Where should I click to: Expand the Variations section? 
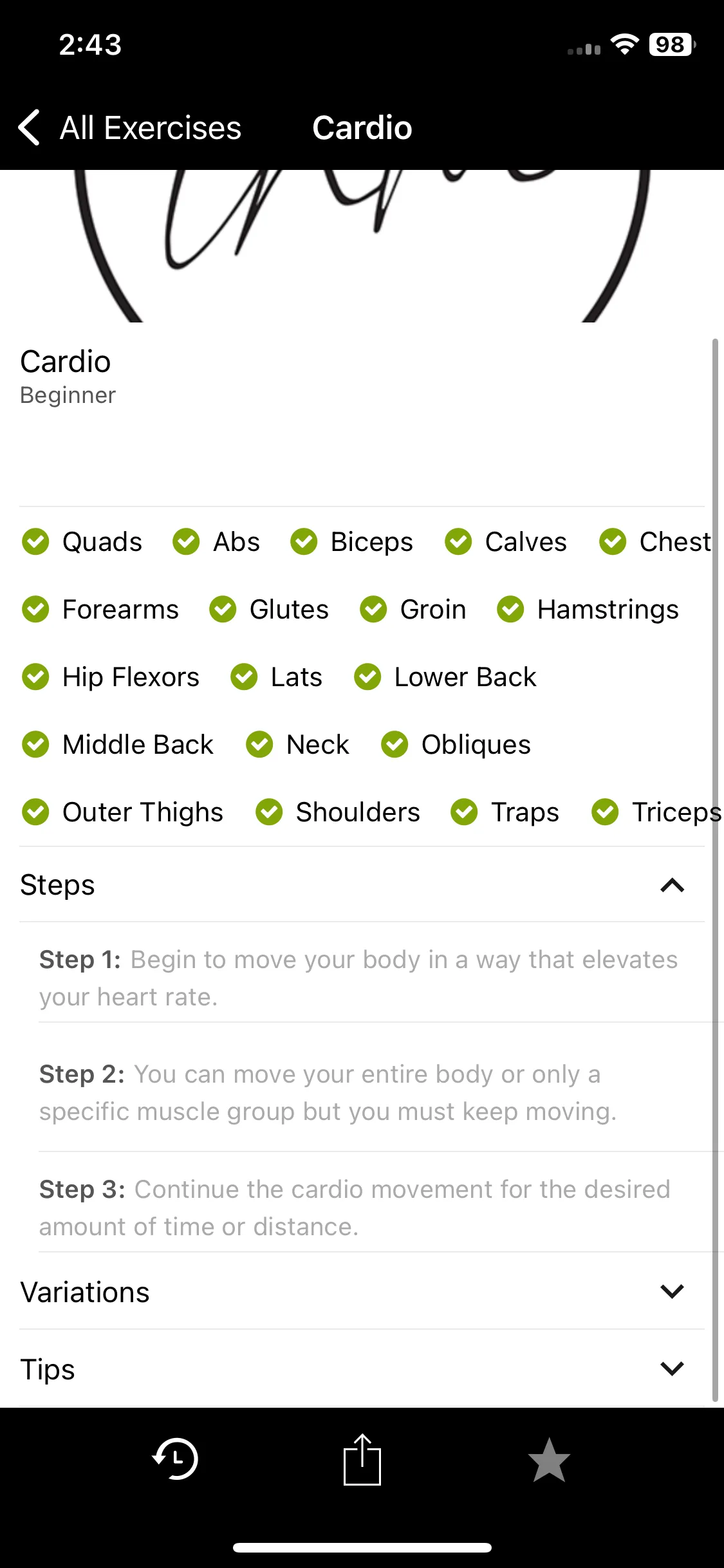pyautogui.click(x=362, y=1292)
